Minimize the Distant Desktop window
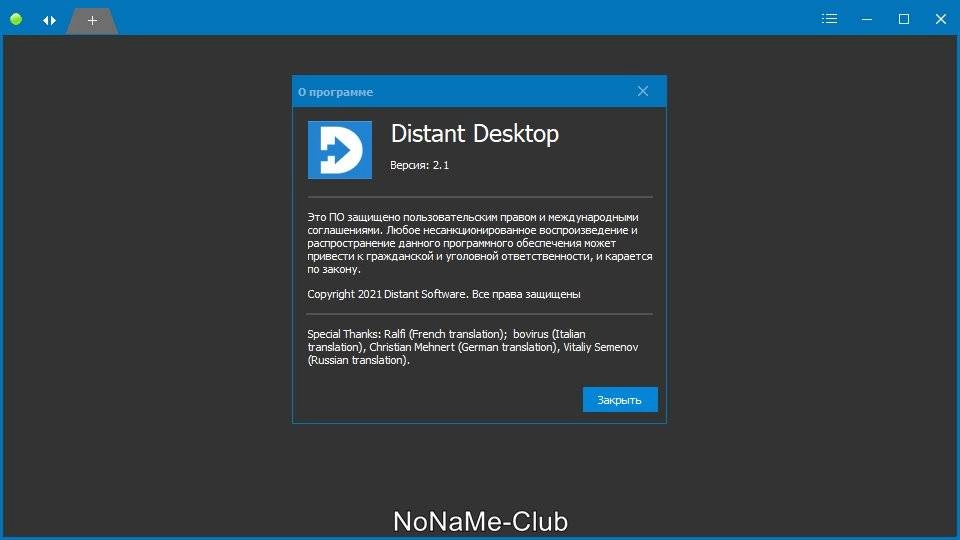Image resolution: width=960 pixels, height=540 pixels. tap(867, 19)
